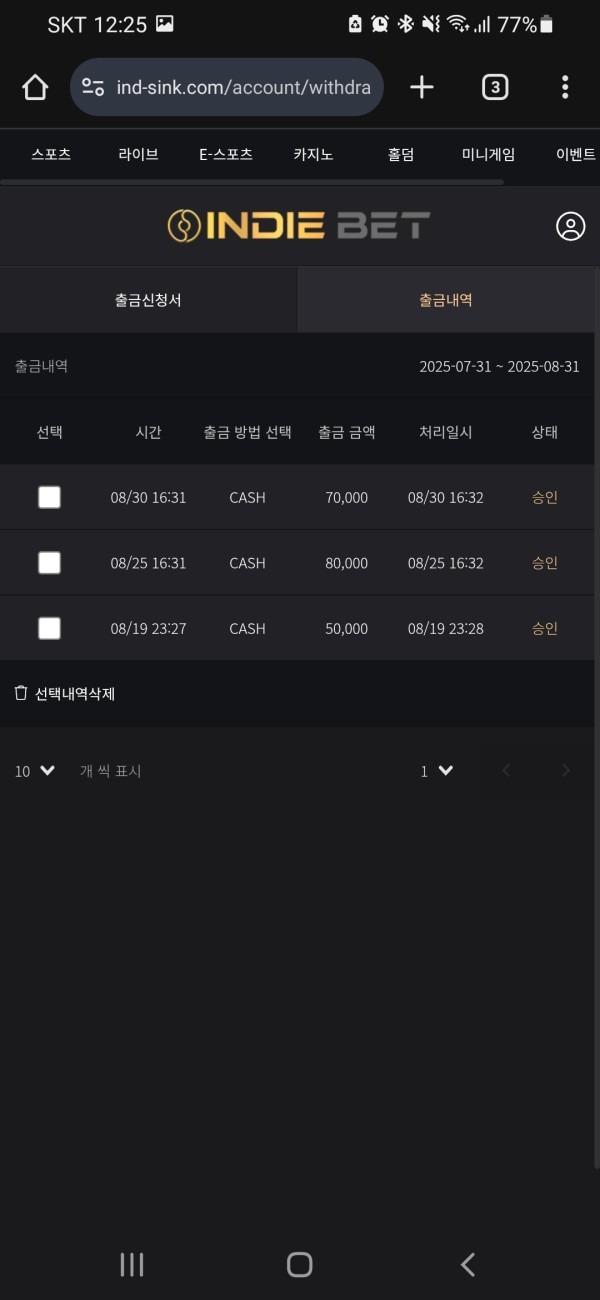600x1300 pixels.
Task: Check the checkbox for the 08/30 withdrawal
Action: coord(49,497)
